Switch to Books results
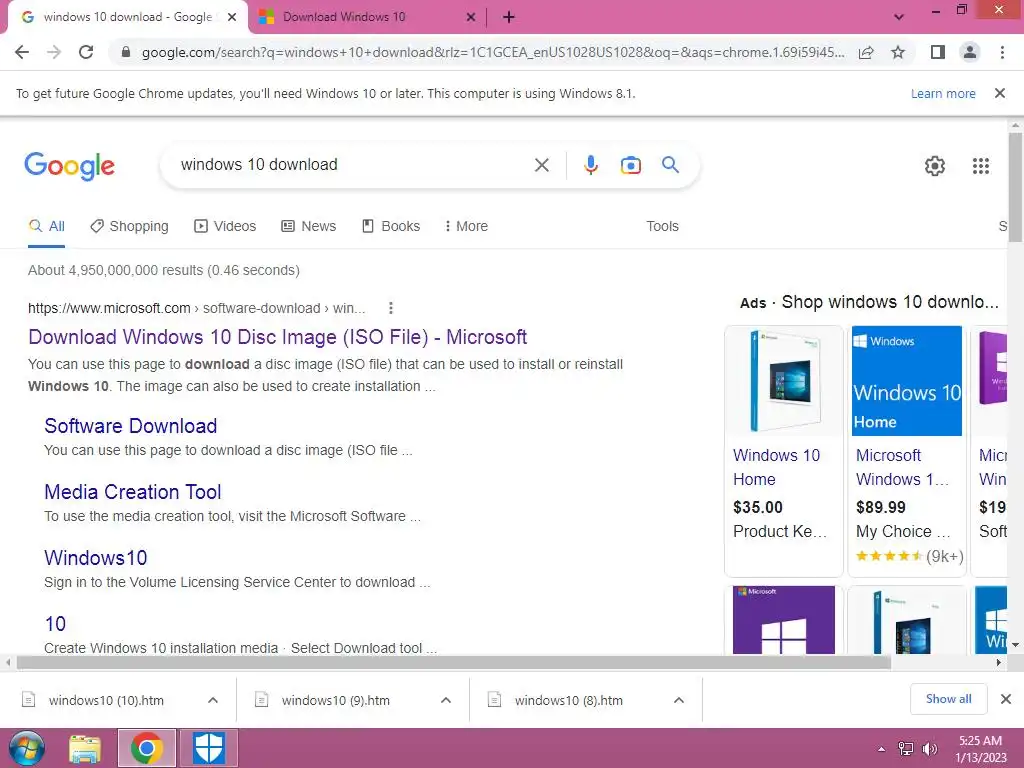Image resolution: width=1024 pixels, height=768 pixels. tap(391, 226)
